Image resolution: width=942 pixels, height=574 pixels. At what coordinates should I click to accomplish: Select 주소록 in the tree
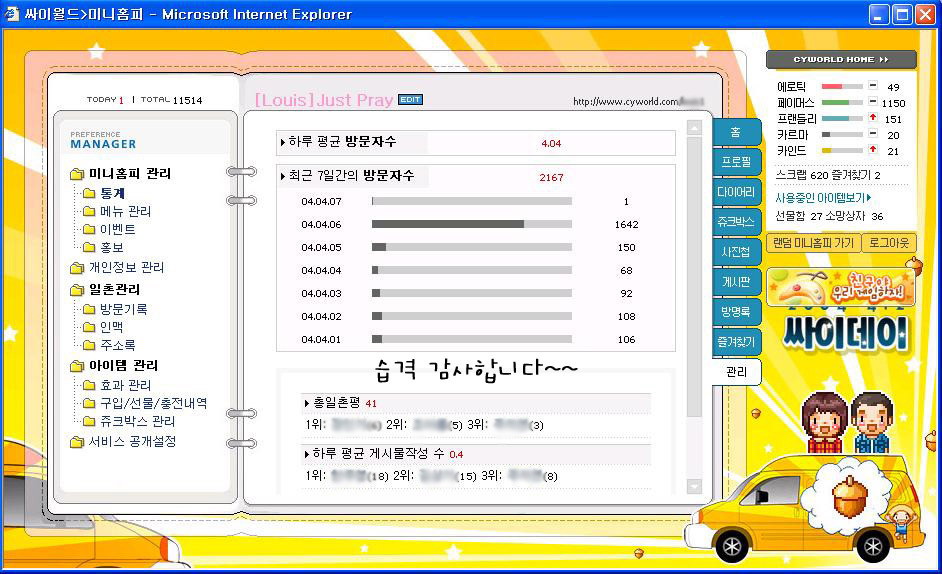click(x=118, y=346)
